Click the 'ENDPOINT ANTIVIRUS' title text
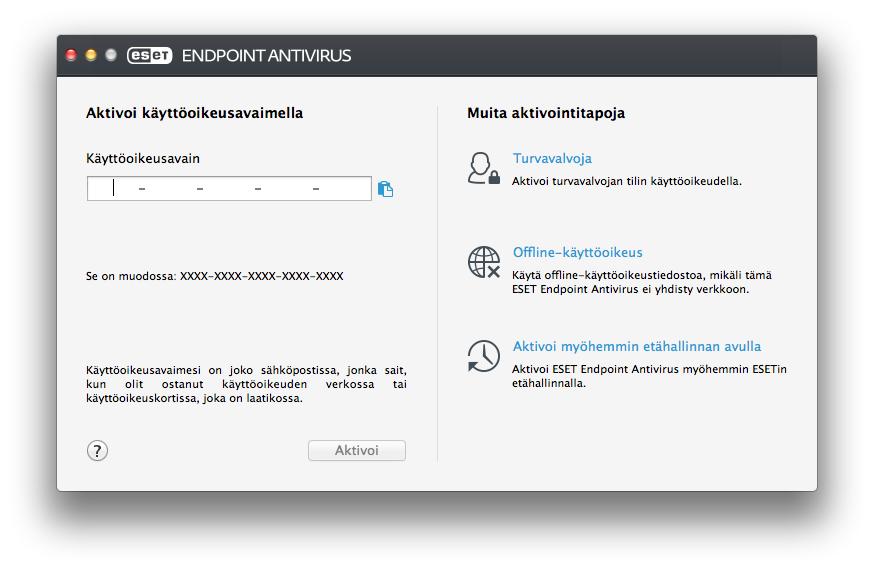Viewport: 874px width, 570px height. click(266, 55)
